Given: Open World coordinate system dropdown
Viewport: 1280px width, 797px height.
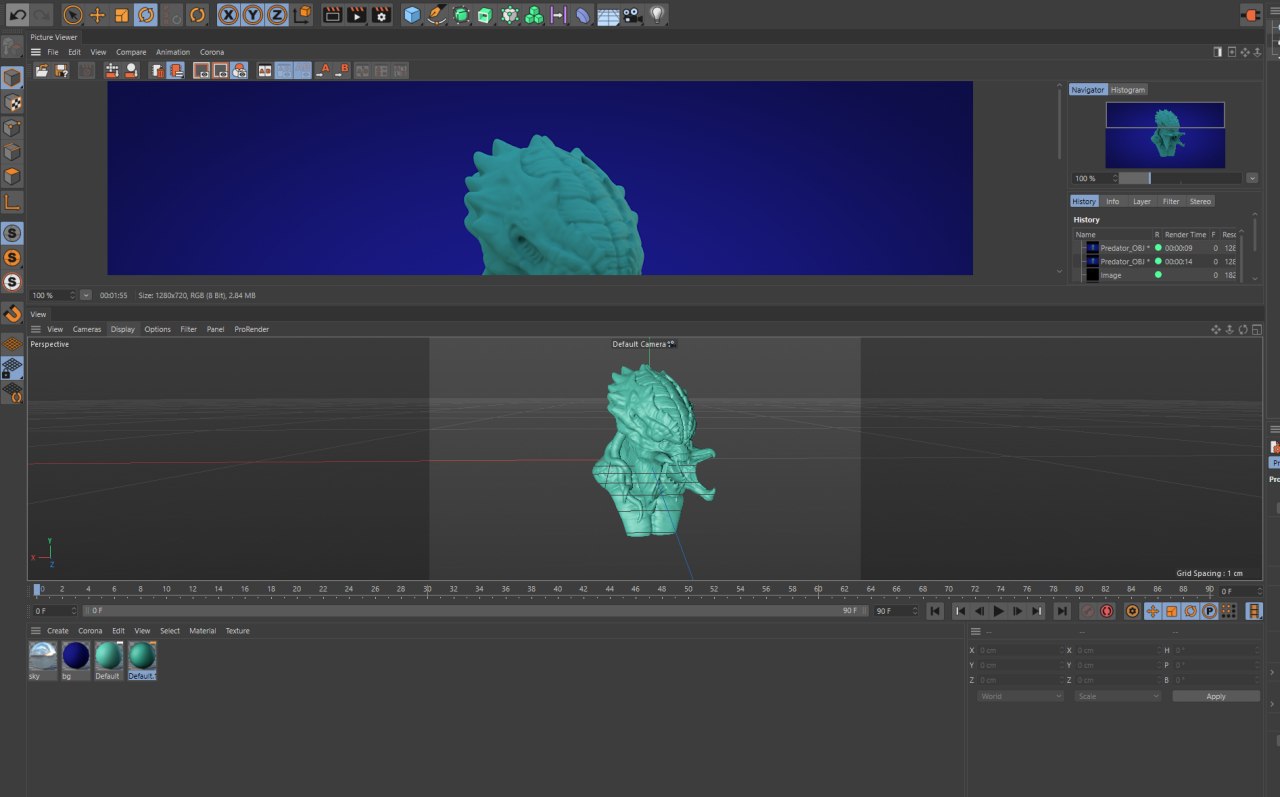Looking at the screenshot, I should (1020, 696).
